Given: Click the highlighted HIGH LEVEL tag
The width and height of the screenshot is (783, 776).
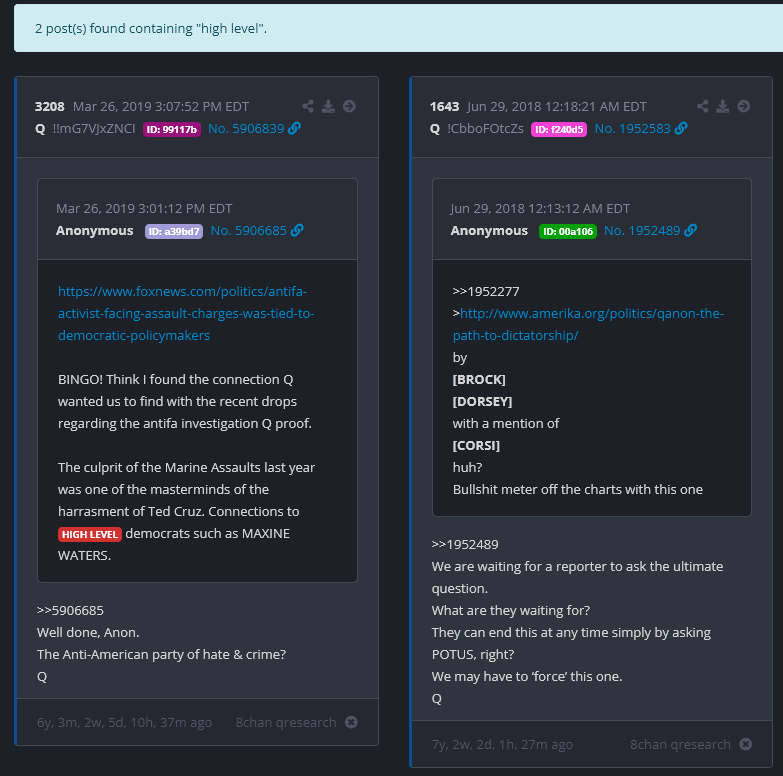Looking at the screenshot, I should pyautogui.click(x=90, y=534).
